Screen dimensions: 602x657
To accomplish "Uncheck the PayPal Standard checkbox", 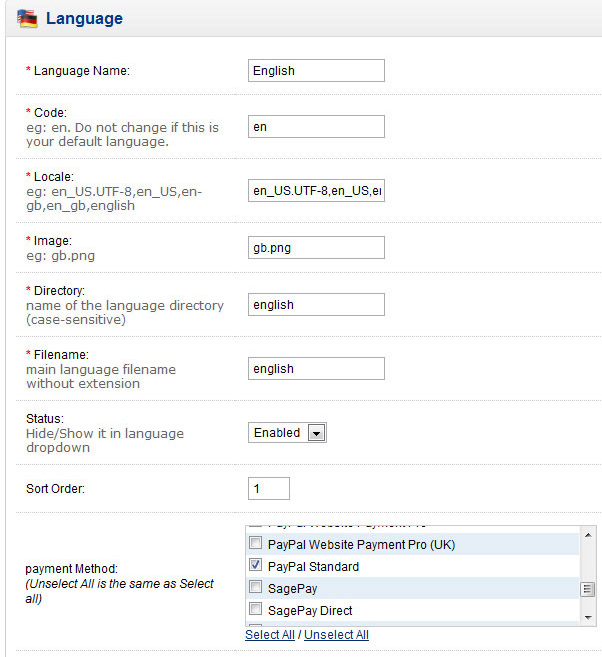I will (x=256, y=567).
